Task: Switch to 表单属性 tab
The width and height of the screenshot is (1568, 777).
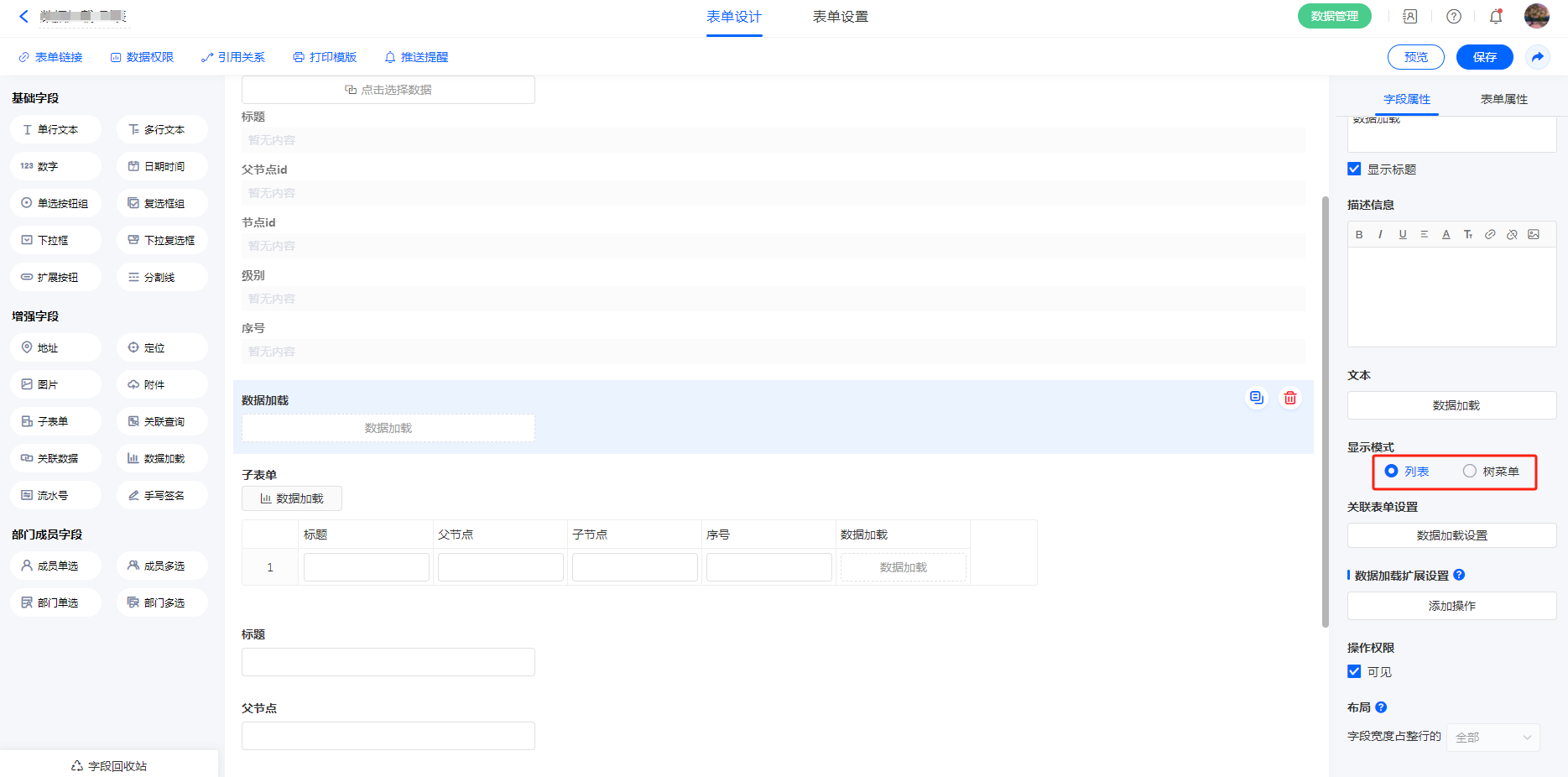Action: pyautogui.click(x=1503, y=99)
